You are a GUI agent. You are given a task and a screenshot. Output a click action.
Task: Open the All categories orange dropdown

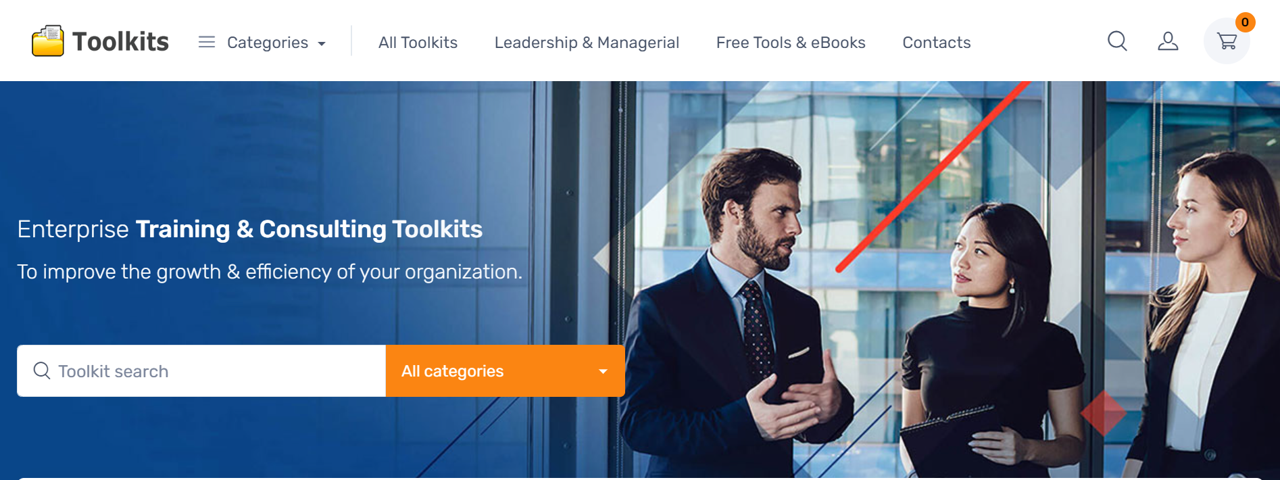pos(505,371)
